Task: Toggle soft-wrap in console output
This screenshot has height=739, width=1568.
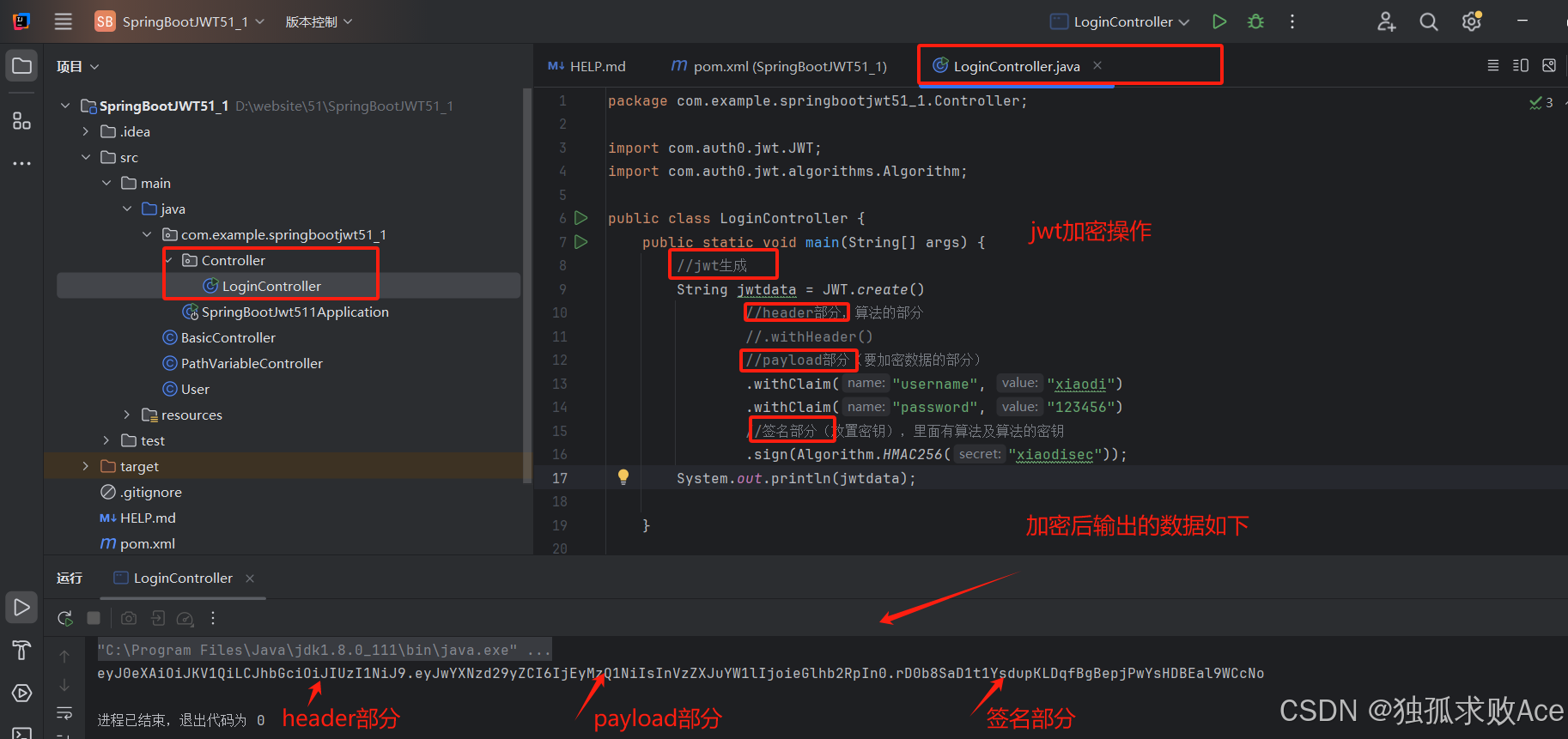Action: pyautogui.click(x=64, y=713)
